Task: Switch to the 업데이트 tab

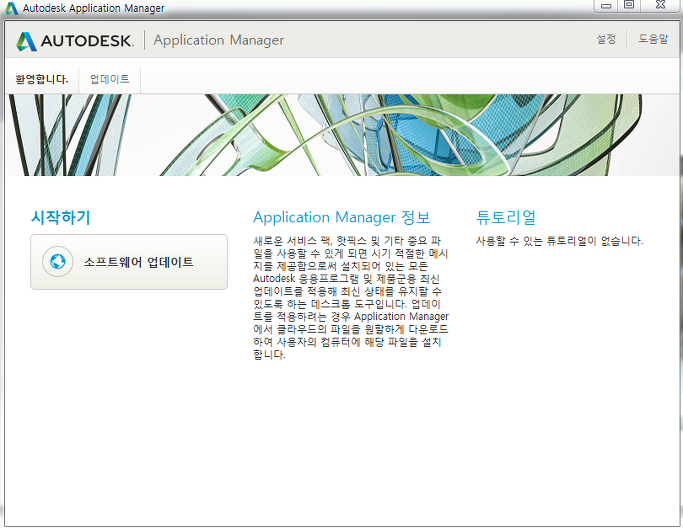Action: [110, 79]
